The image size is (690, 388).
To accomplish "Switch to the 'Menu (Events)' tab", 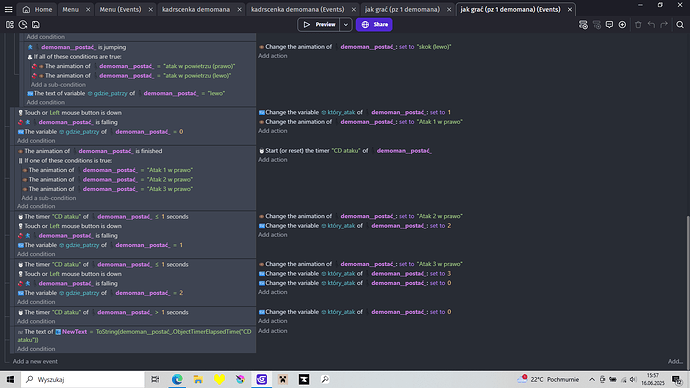I will pyautogui.click(x=120, y=9).
